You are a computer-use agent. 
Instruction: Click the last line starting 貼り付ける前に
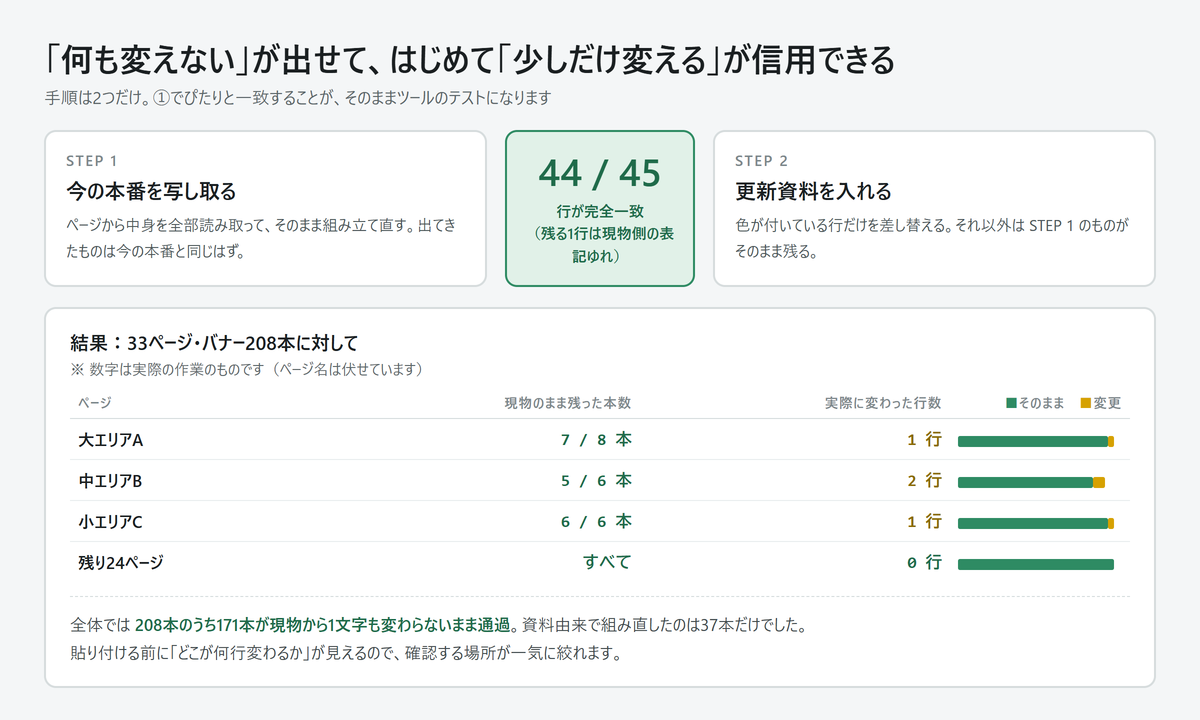(x=346, y=656)
